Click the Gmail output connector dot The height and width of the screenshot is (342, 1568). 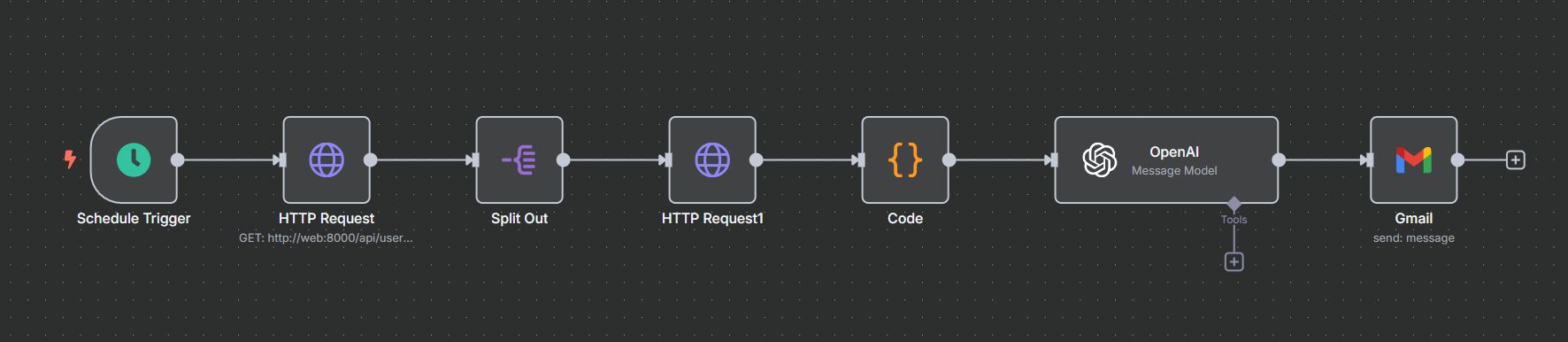[1458, 160]
